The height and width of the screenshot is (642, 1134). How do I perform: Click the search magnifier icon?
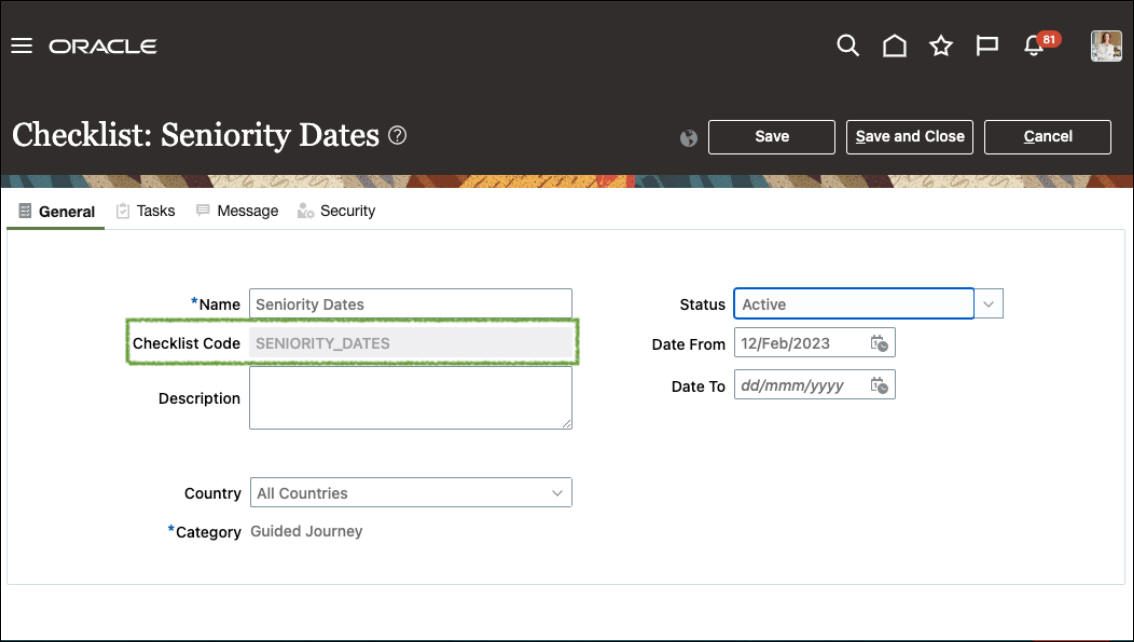point(848,46)
